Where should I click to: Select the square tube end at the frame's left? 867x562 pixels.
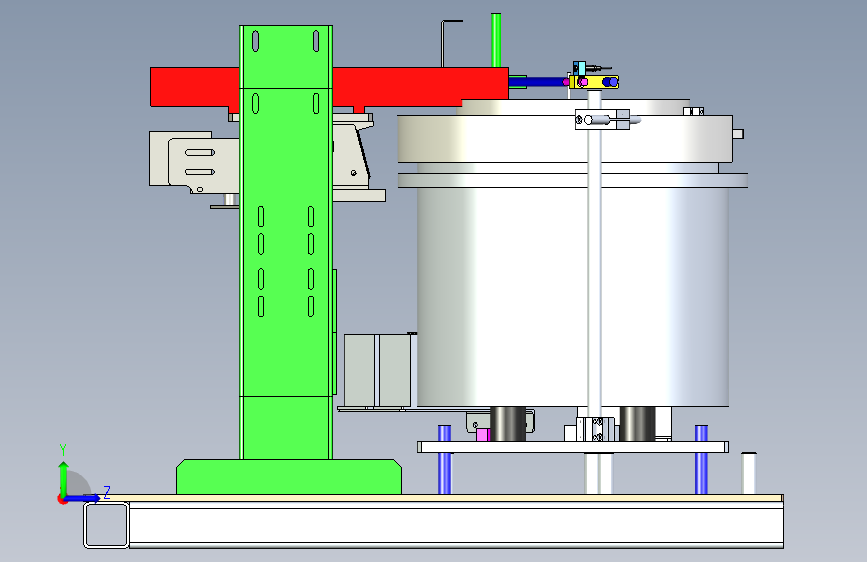pyautogui.click(x=106, y=524)
